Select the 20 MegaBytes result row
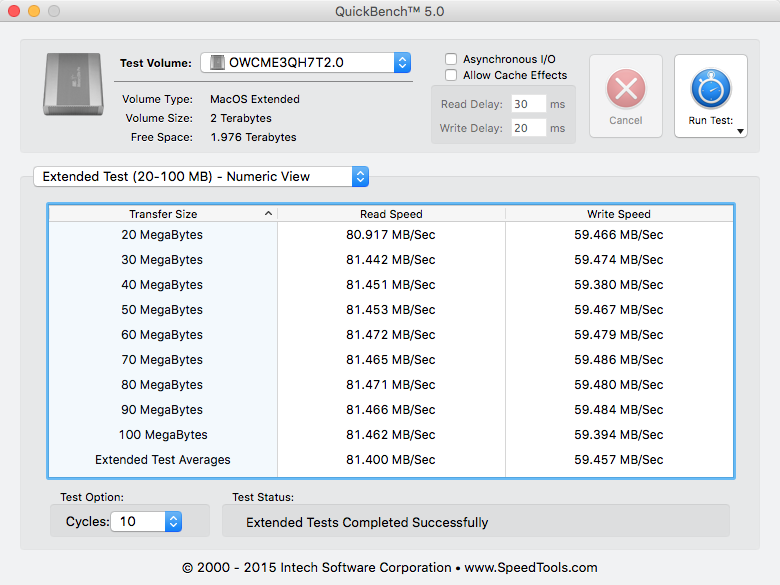 pos(390,235)
